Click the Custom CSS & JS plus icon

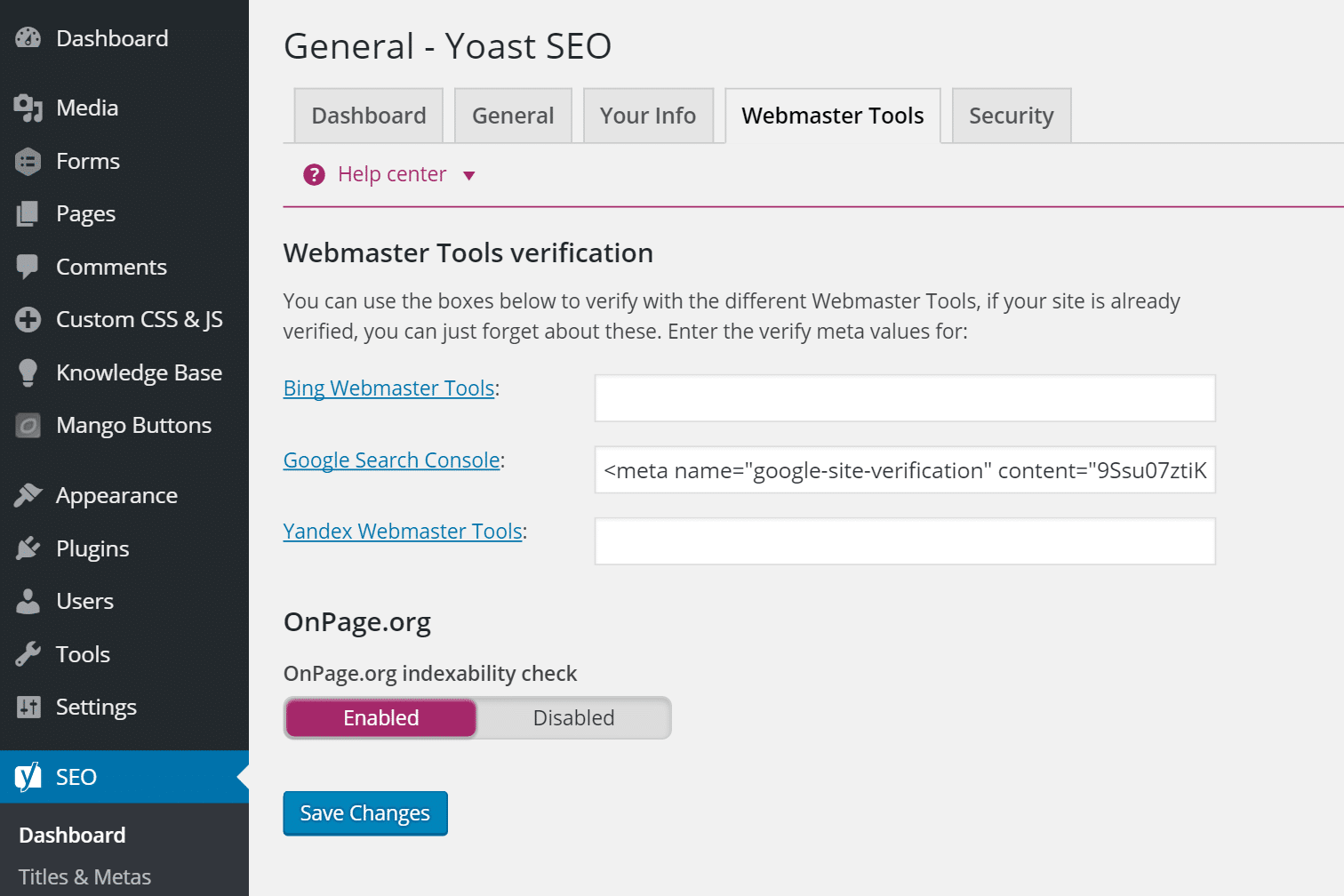pyautogui.click(x=28, y=319)
